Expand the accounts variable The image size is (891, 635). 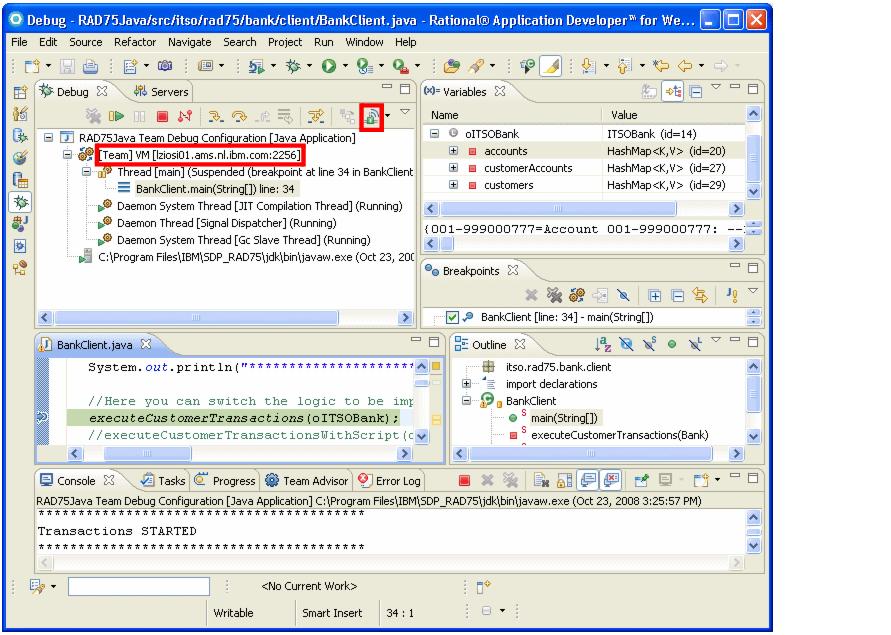coord(453,151)
